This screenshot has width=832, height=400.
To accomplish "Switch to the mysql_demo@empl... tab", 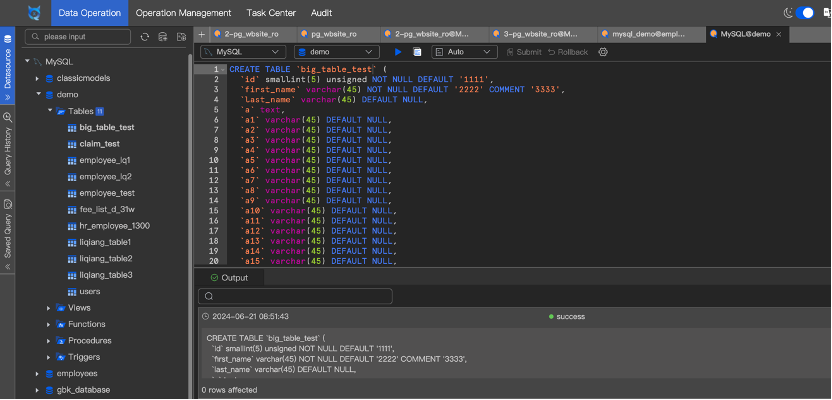I will click(x=650, y=34).
